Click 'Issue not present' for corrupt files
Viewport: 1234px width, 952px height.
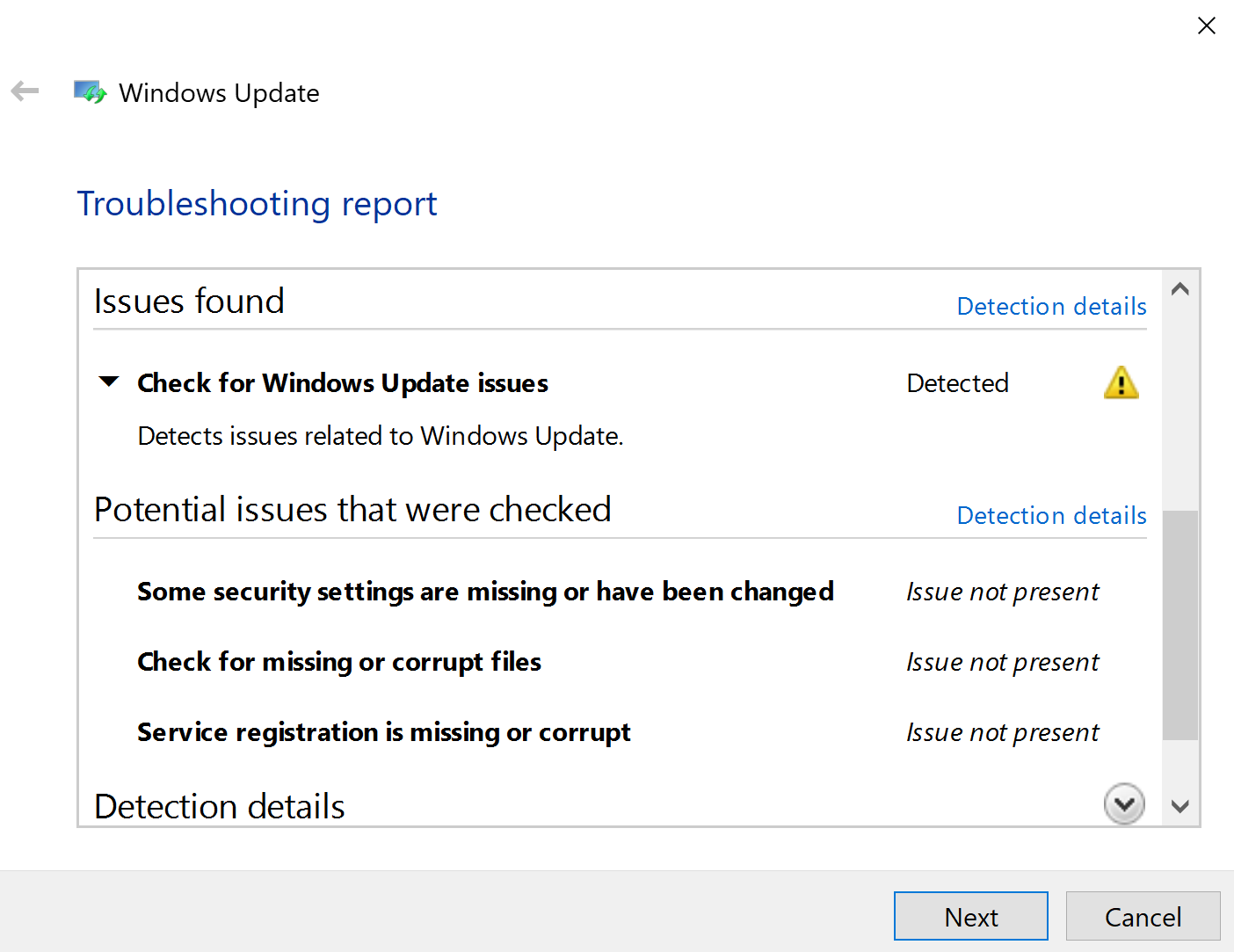tap(1002, 662)
